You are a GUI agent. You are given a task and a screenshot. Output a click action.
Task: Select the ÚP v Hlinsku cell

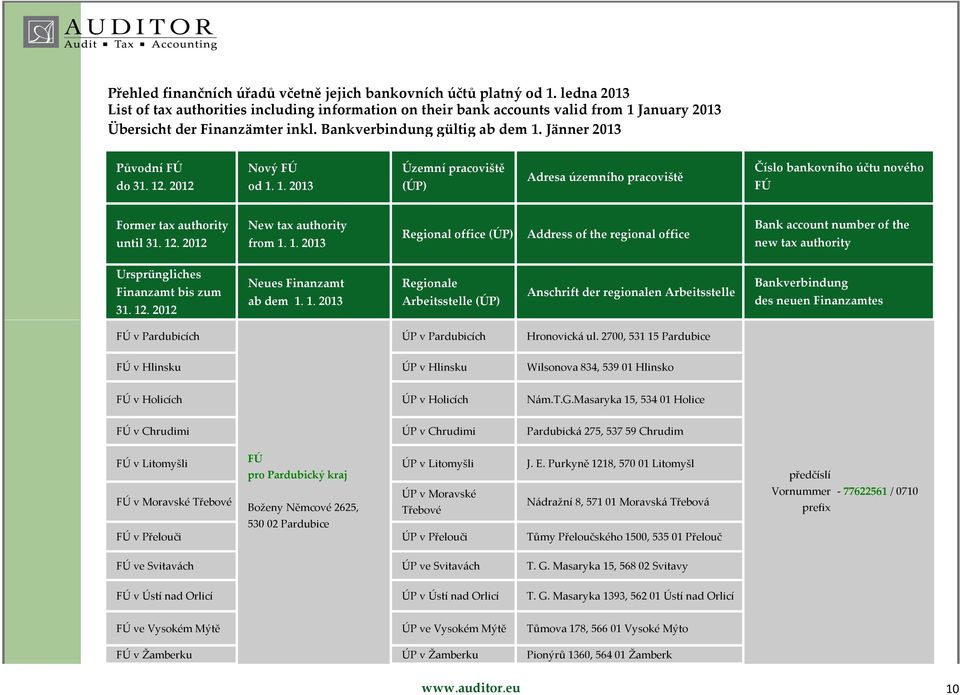point(453,367)
